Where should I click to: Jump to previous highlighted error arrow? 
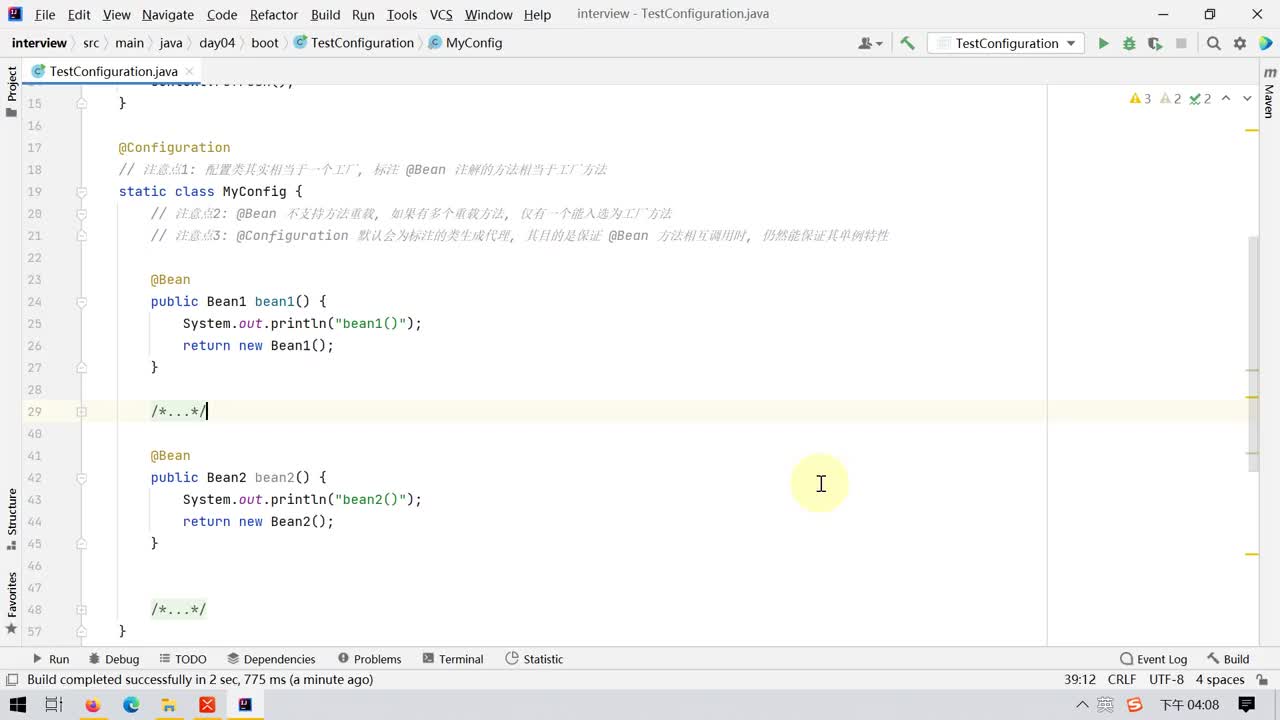click(x=1226, y=98)
